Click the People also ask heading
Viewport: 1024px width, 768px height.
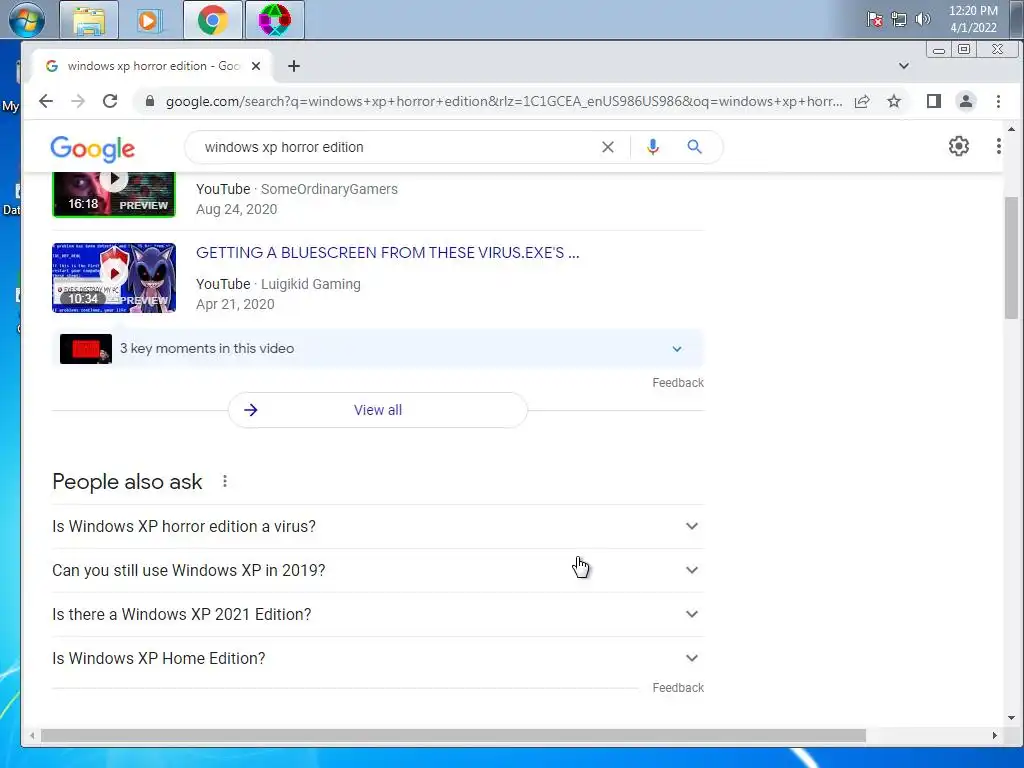(127, 482)
